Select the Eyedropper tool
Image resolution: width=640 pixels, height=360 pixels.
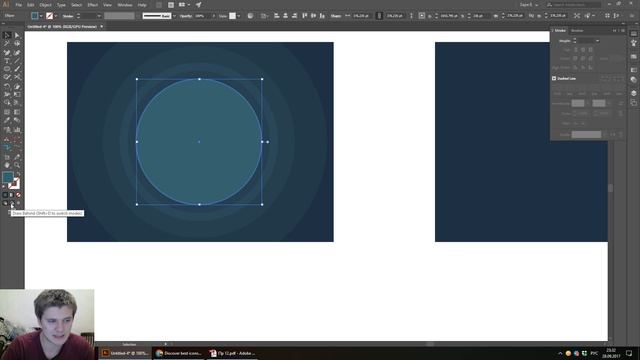pyautogui.click(x=7, y=120)
